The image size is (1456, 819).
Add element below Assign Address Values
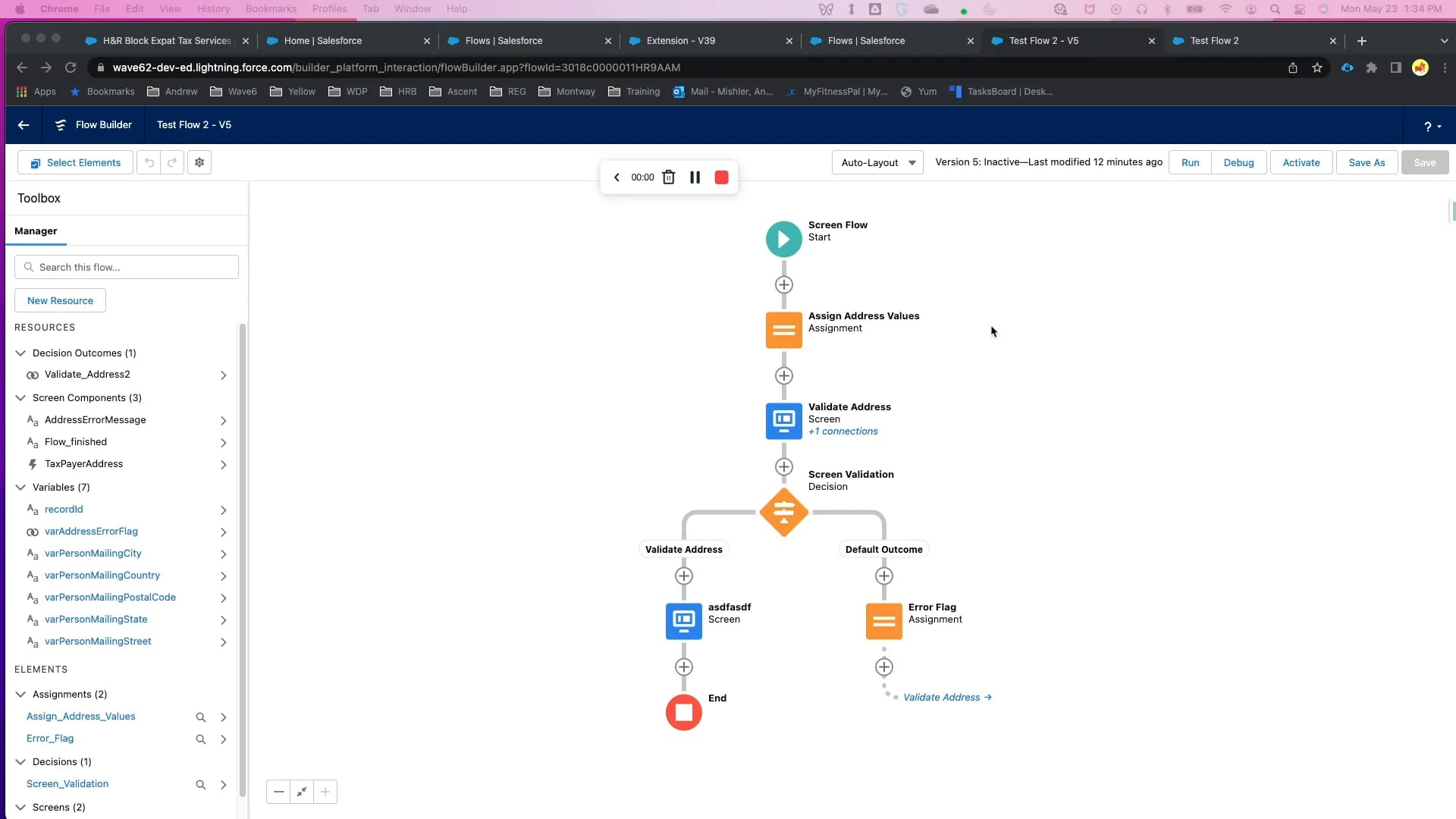pyautogui.click(x=783, y=376)
